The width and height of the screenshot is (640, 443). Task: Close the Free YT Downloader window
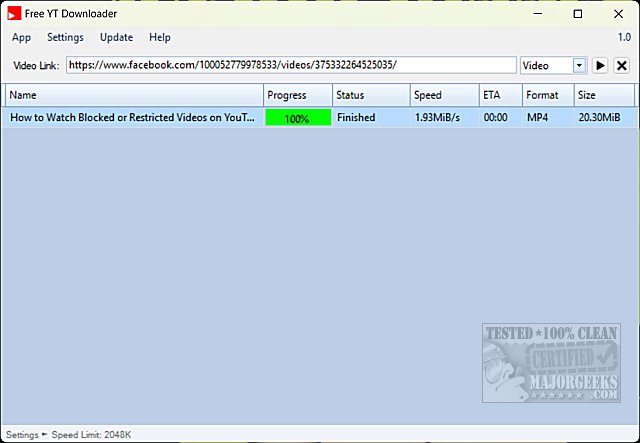coord(618,14)
